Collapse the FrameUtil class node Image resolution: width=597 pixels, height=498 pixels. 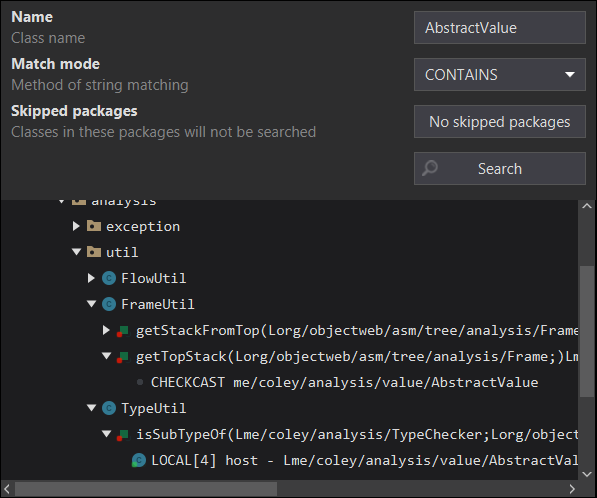[91, 303]
